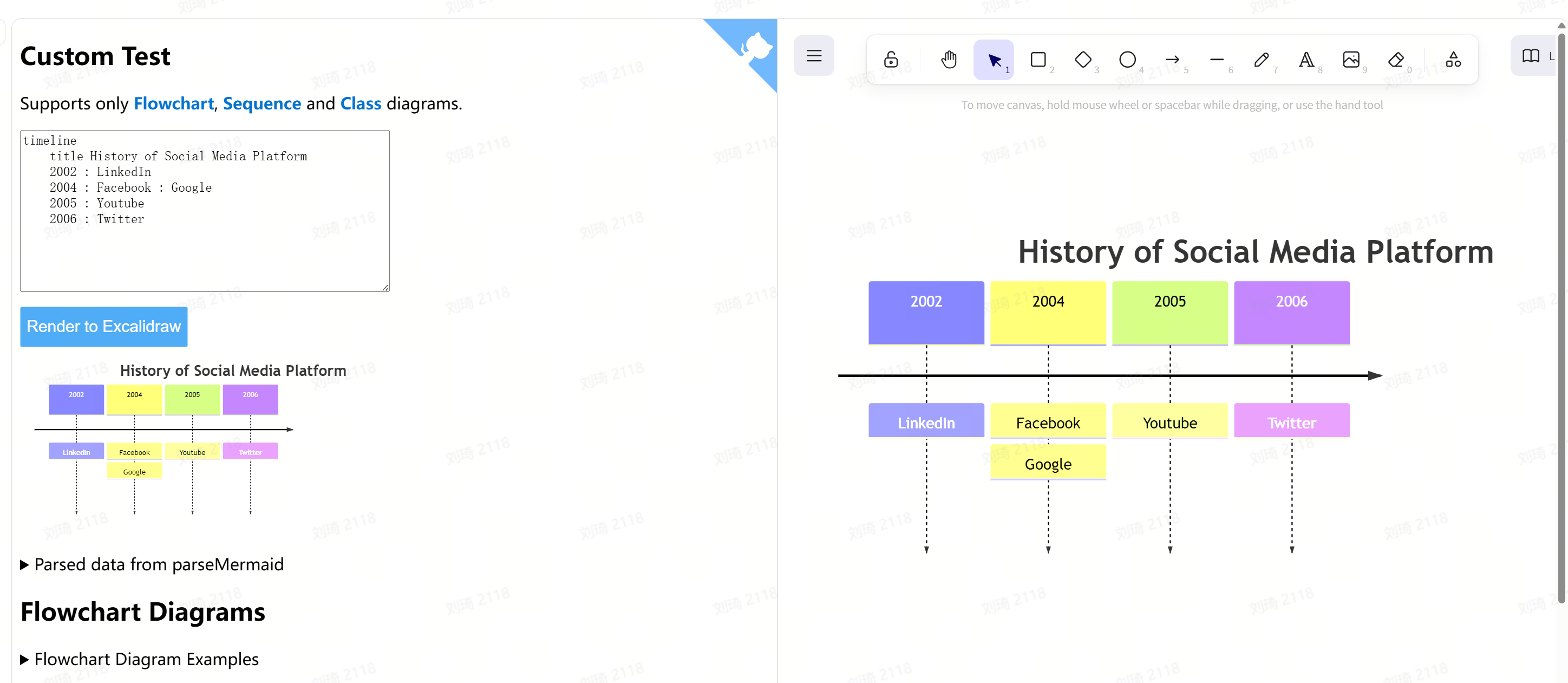
Task: Select the Ellipse tool
Action: tap(1127, 60)
